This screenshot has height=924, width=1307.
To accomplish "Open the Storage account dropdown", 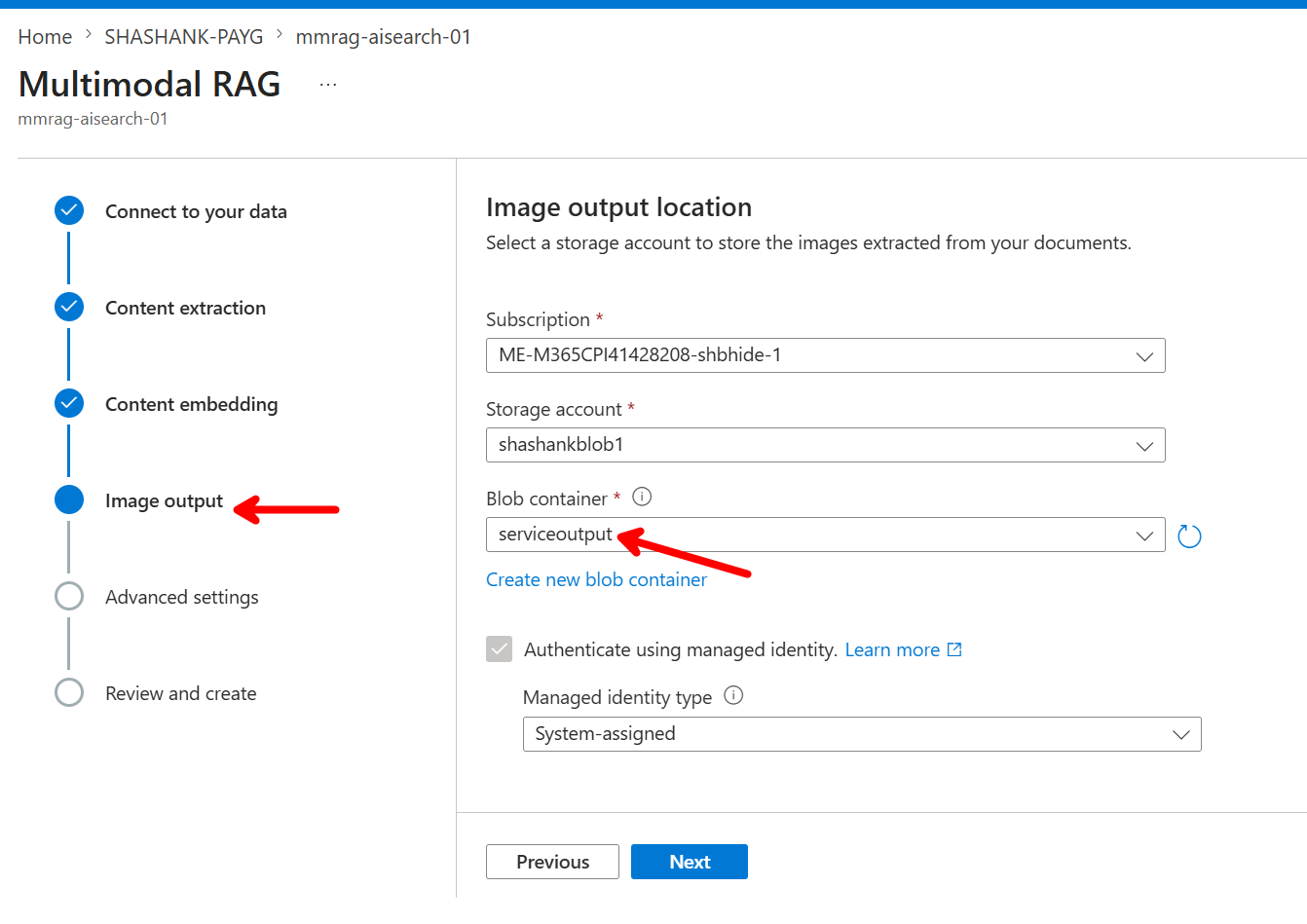I will coord(826,445).
